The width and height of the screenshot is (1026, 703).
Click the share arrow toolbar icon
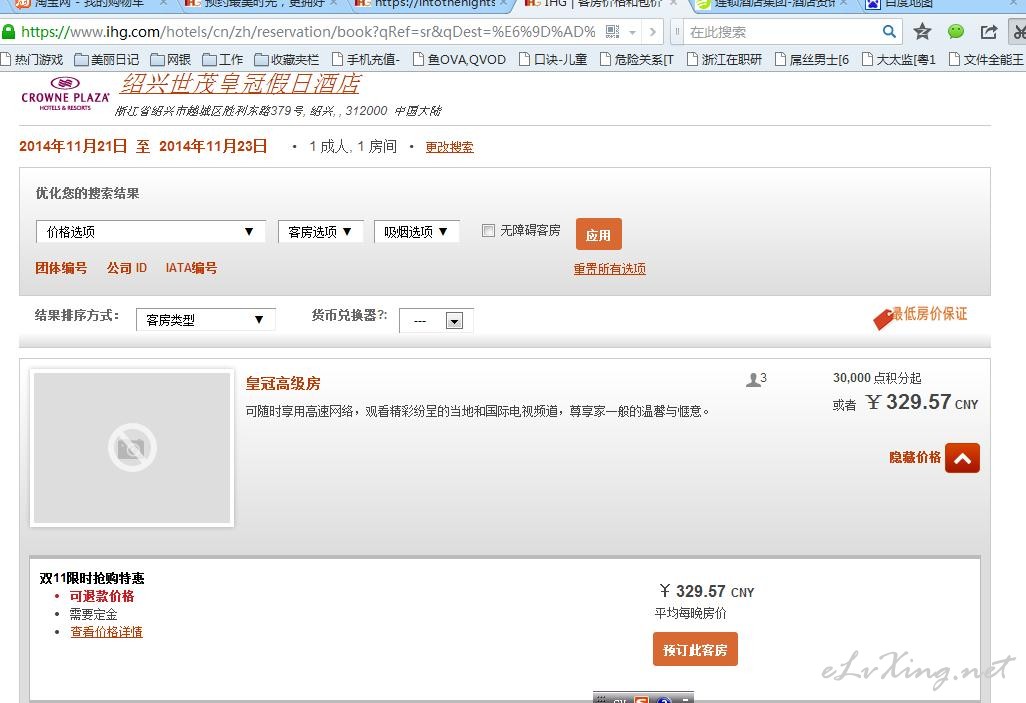point(989,31)
